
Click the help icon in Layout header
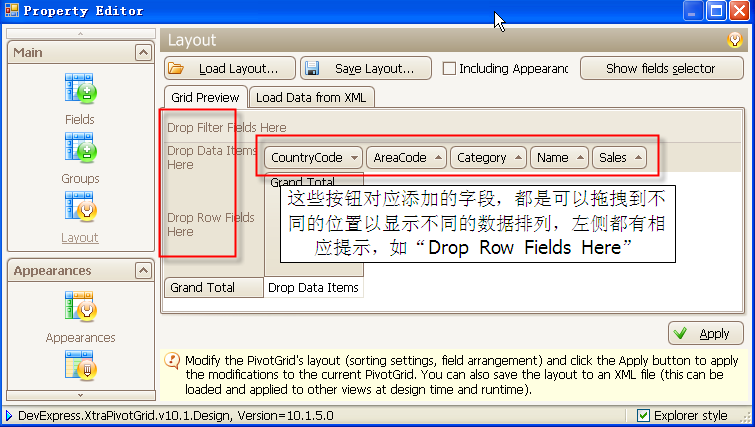(x=735, y=39)
